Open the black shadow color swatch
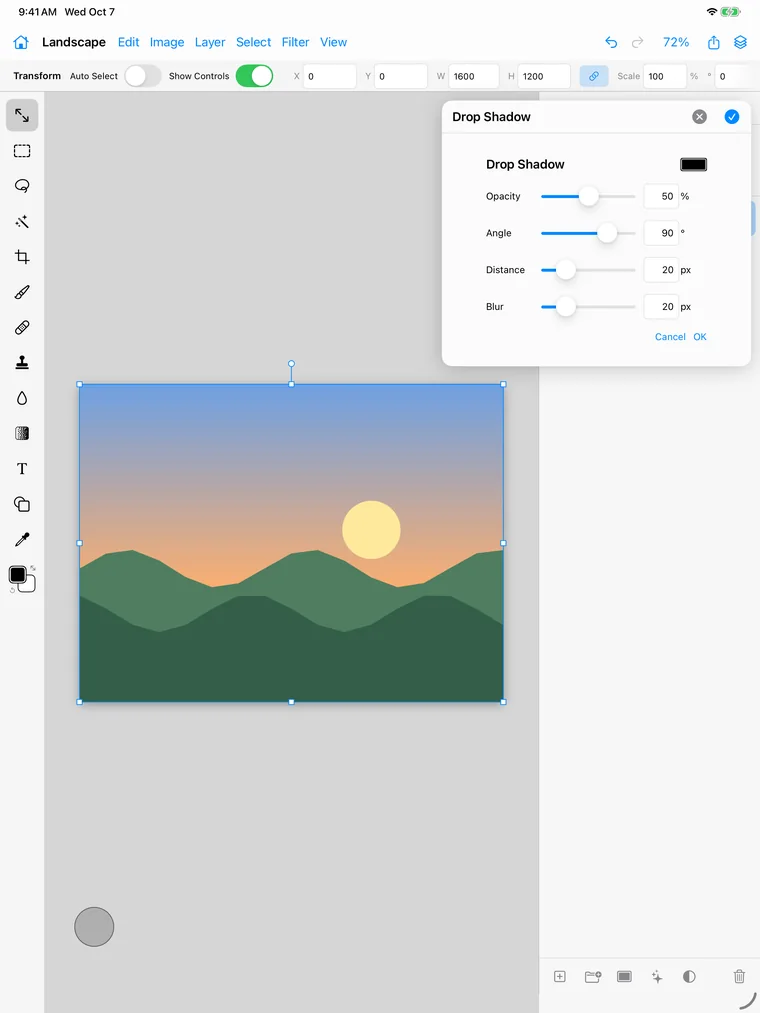 [693, 164]
